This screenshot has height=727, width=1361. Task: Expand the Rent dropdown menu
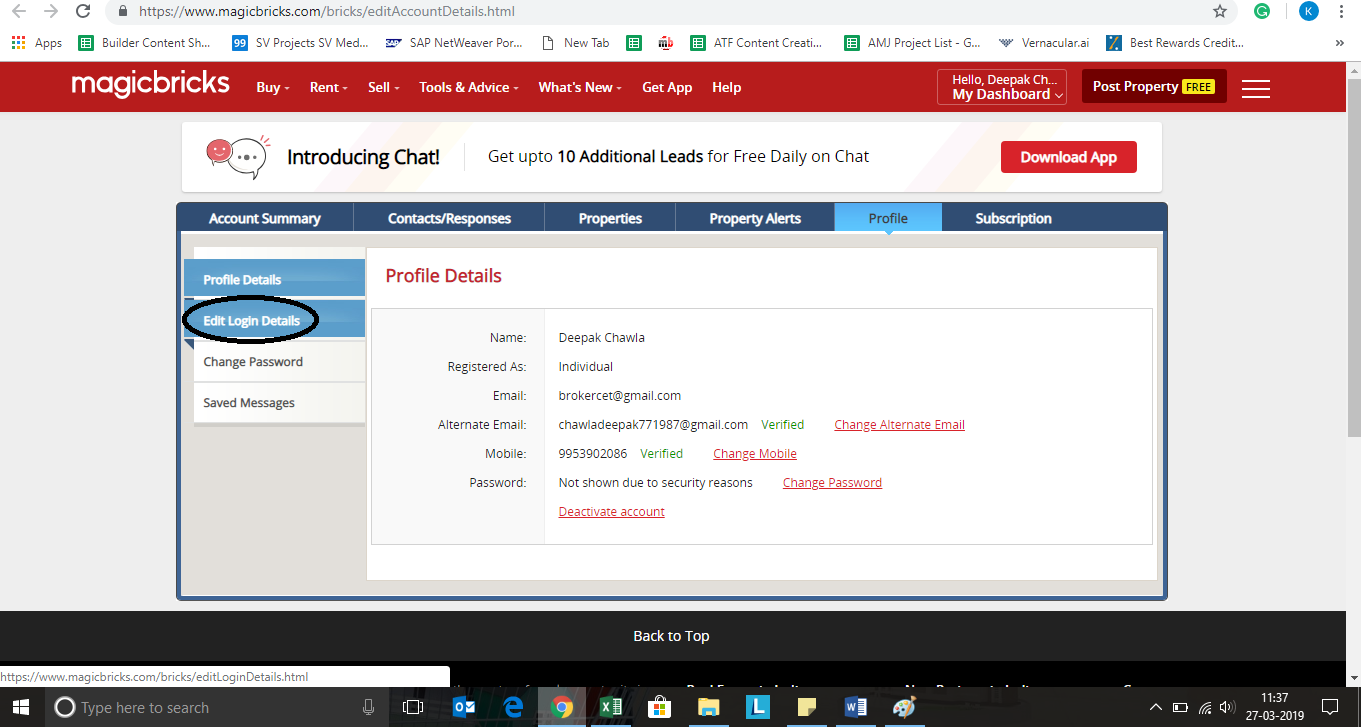pos(328,87)
